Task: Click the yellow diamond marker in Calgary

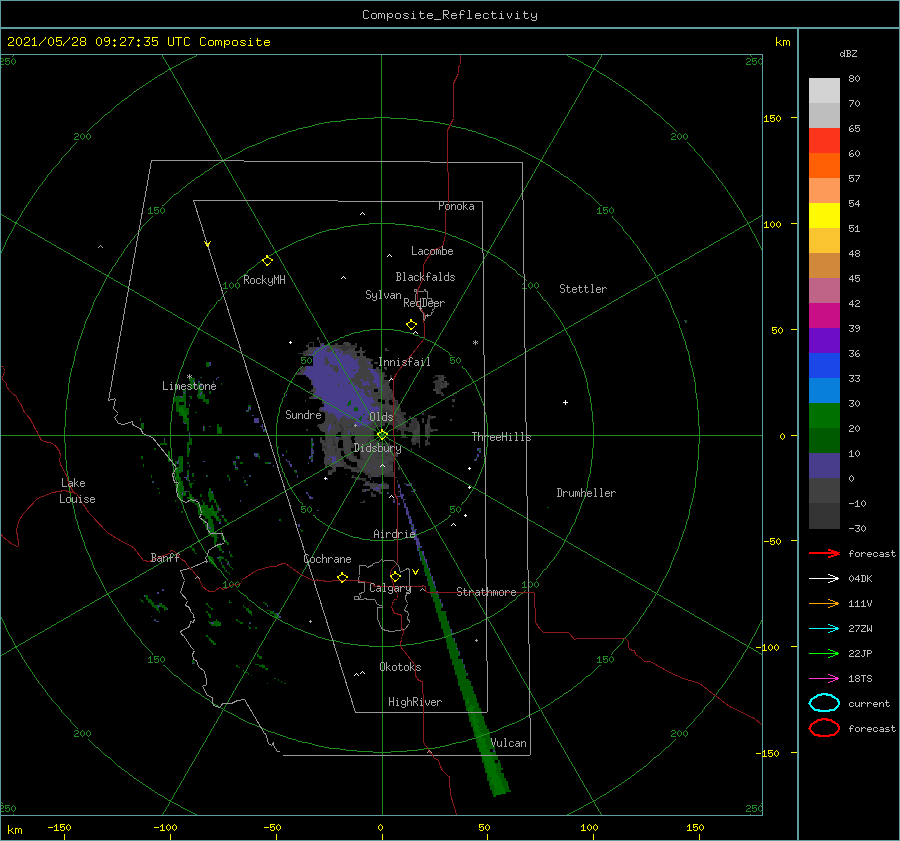Action: (x=395, y=576)
